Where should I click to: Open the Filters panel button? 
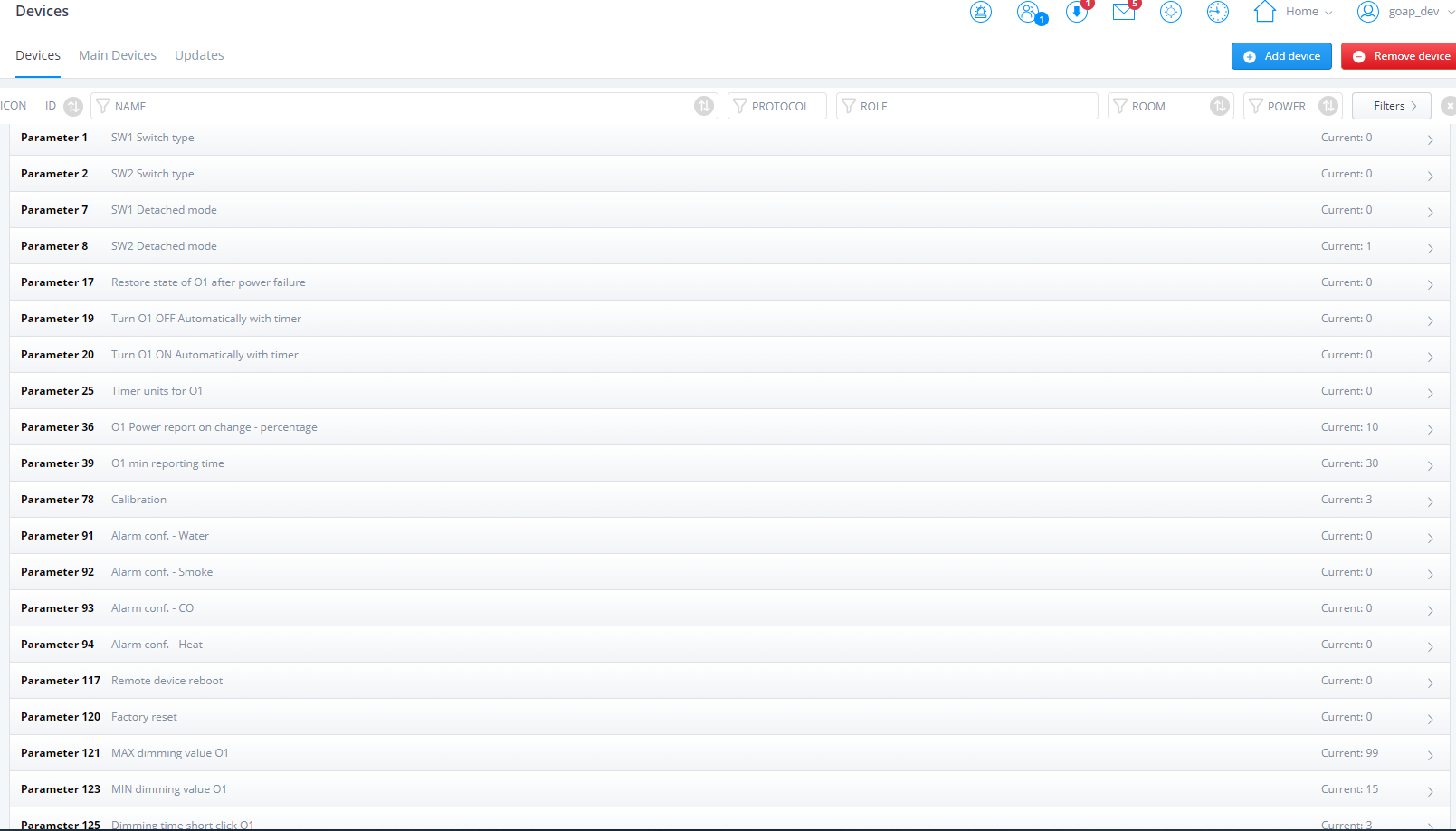pyautogui.click(x=1392, y=106)
